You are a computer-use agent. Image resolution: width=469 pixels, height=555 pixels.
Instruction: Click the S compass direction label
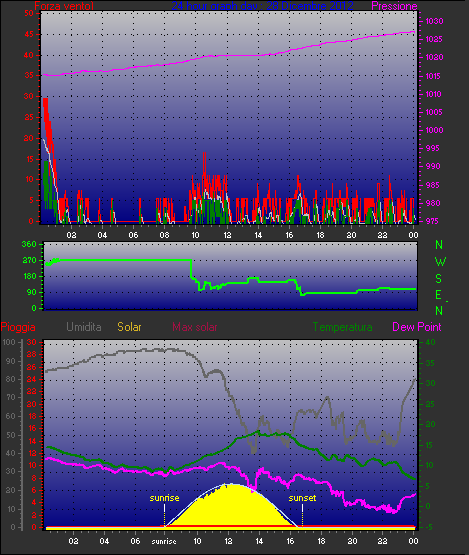pos(439,279)
